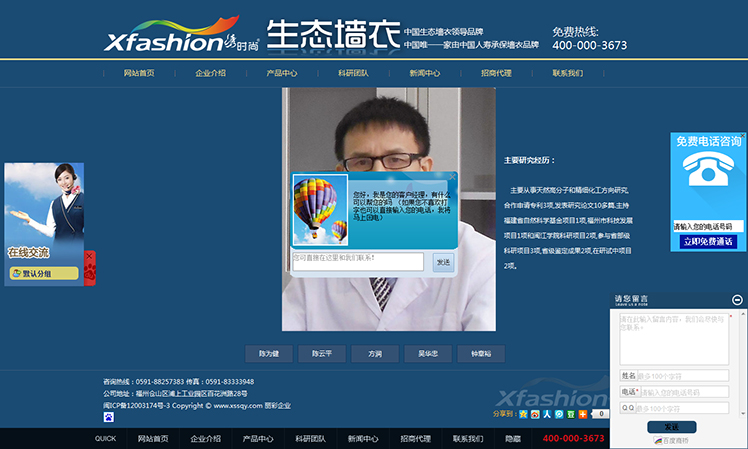Screen dimensions: 748x449
Task: Click the share count bubble showing 0
Action: 600,414
